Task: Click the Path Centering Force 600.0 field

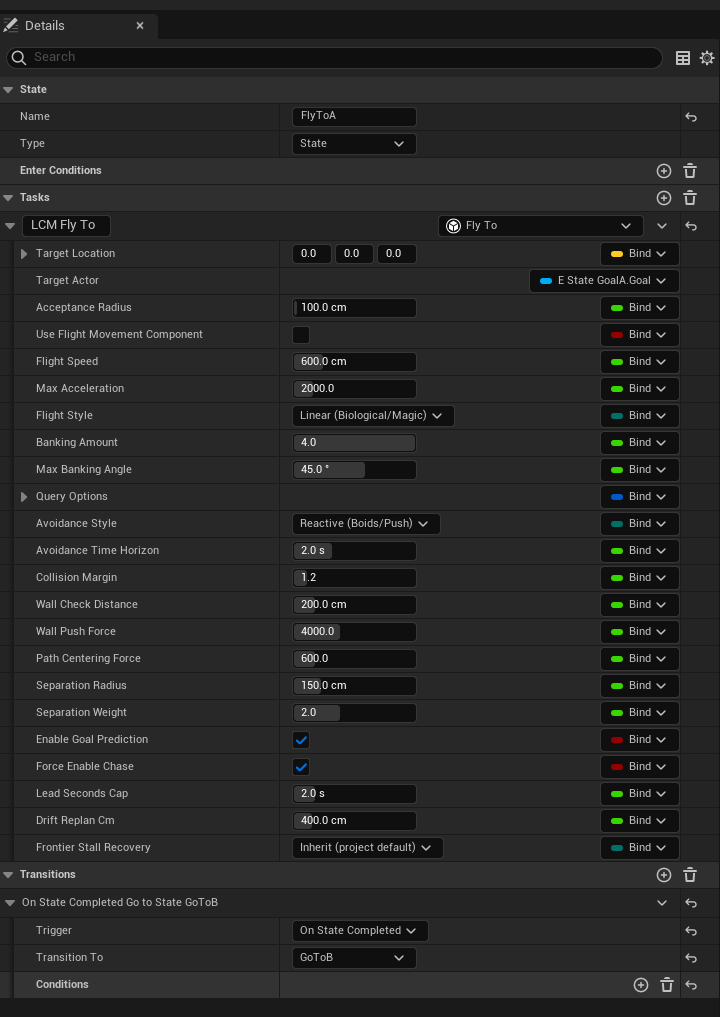Action: [354, 658]
